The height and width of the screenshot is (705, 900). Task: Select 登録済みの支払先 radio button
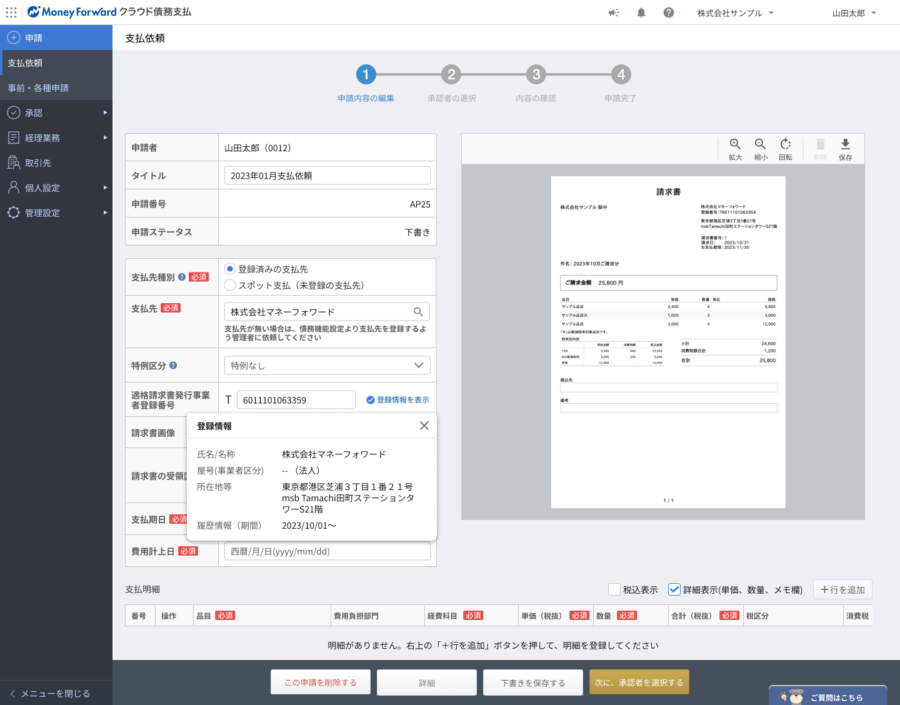click(x=230, y=269)
